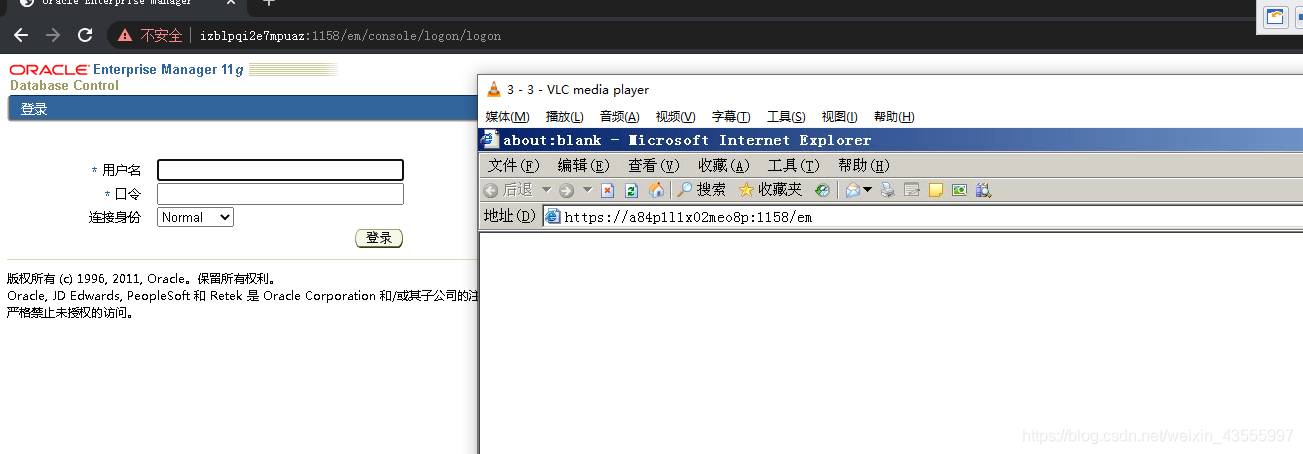Click the VLC cone icon in title bar

[x=493, y=89]
